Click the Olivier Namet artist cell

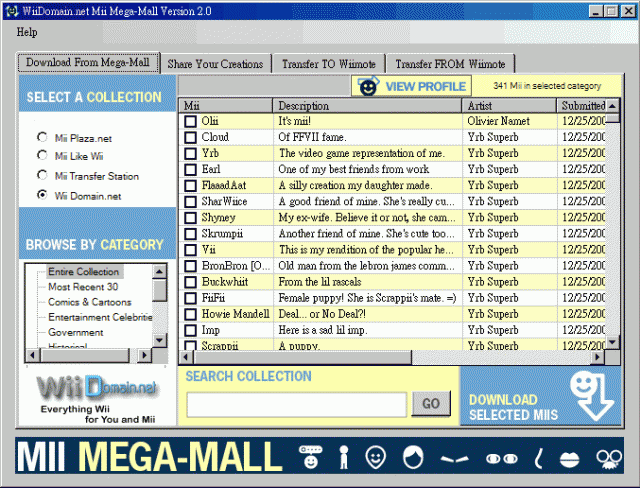[498, 121]
